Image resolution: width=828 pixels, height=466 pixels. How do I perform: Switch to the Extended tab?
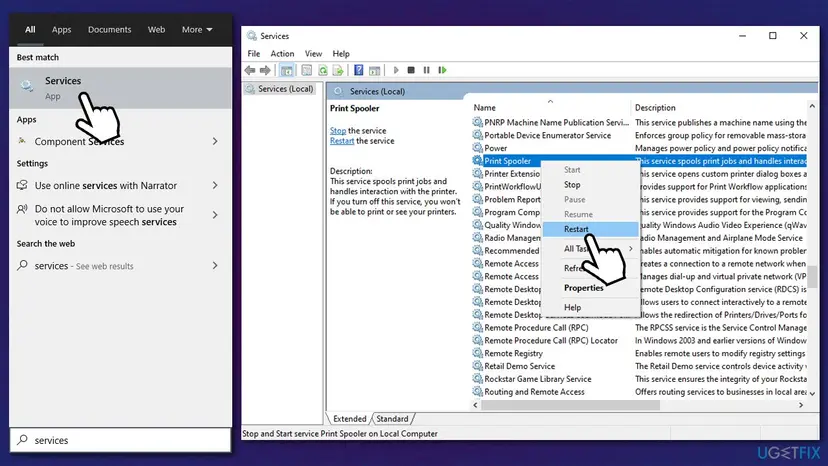click(350, 418)
